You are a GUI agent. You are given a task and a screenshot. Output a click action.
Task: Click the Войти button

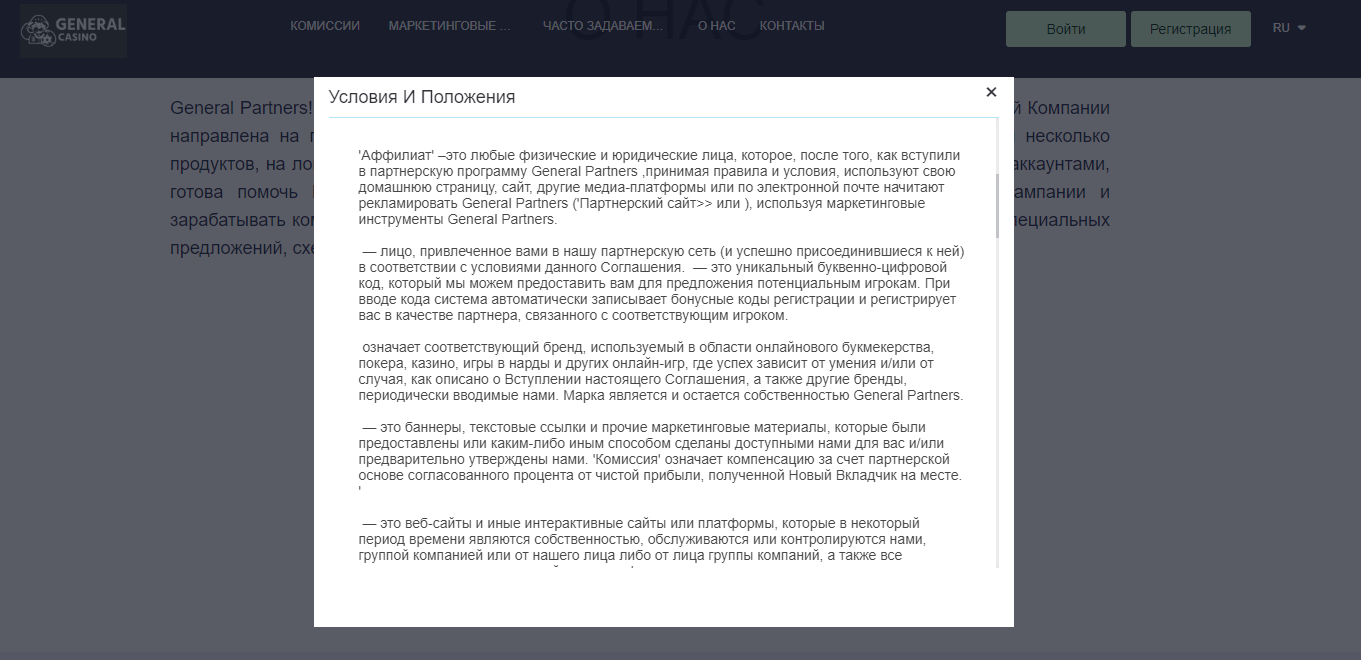click(x=1066, y=29)
